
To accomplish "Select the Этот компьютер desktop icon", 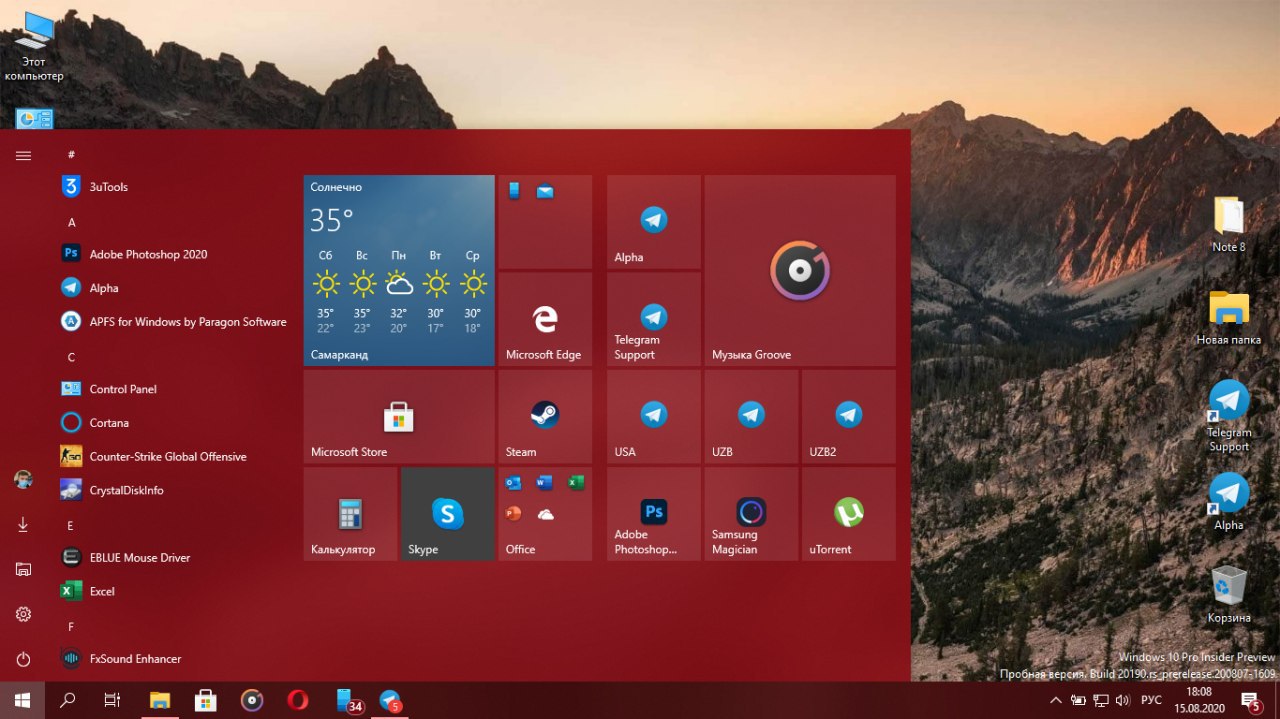I will coord(34,45).
